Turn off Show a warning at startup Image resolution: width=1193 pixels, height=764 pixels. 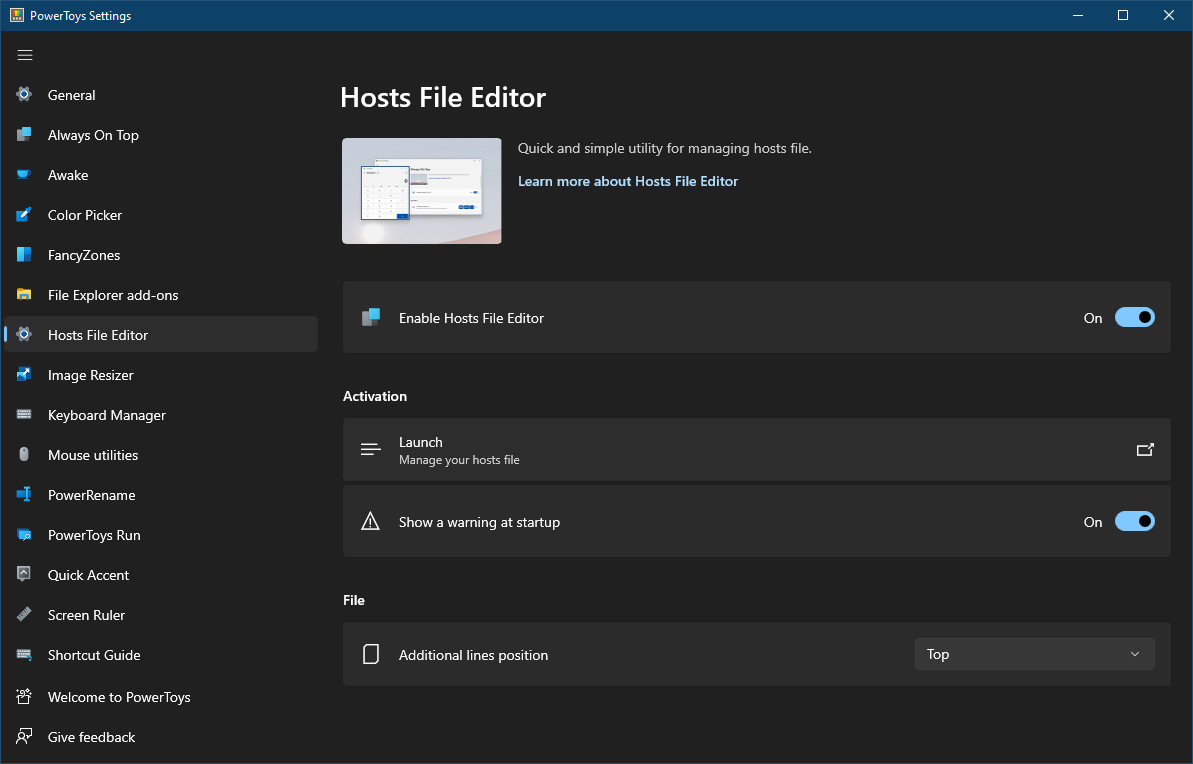pos(1134,522)
